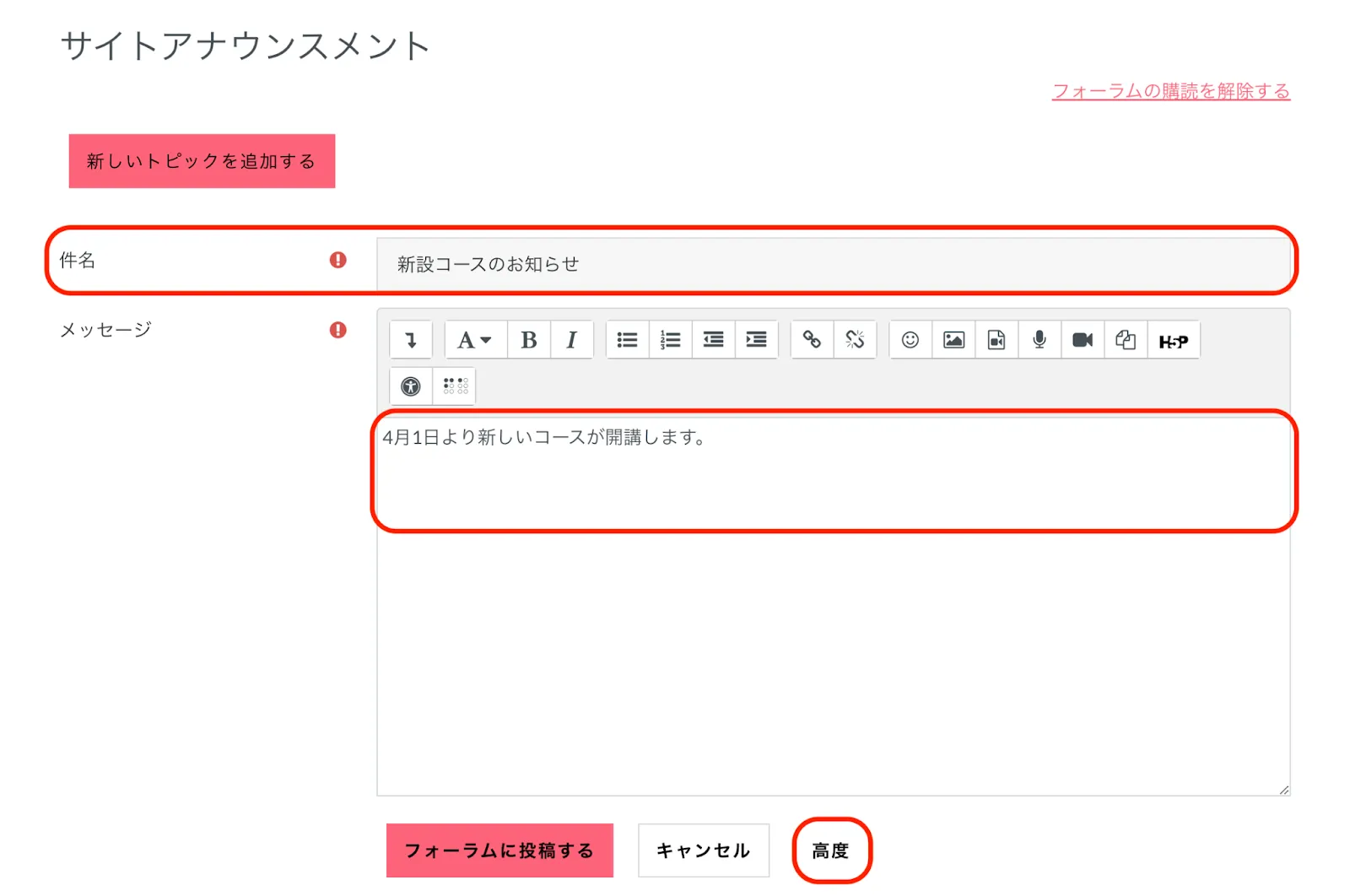Outdent the selected text
Viewport: 1350px width, 896px height.
713,340
